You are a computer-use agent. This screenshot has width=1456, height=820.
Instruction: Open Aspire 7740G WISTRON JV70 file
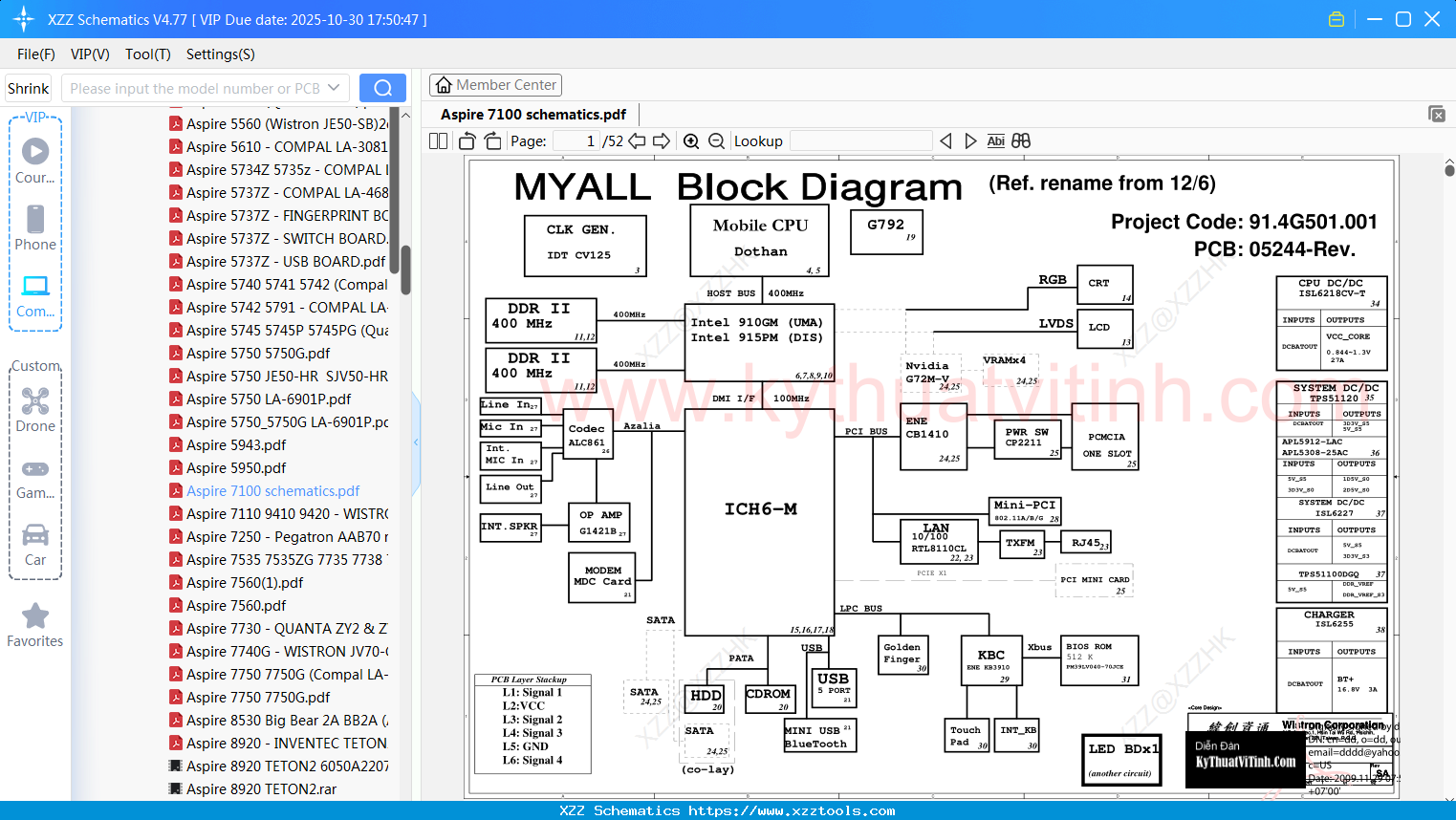(287, 651)
